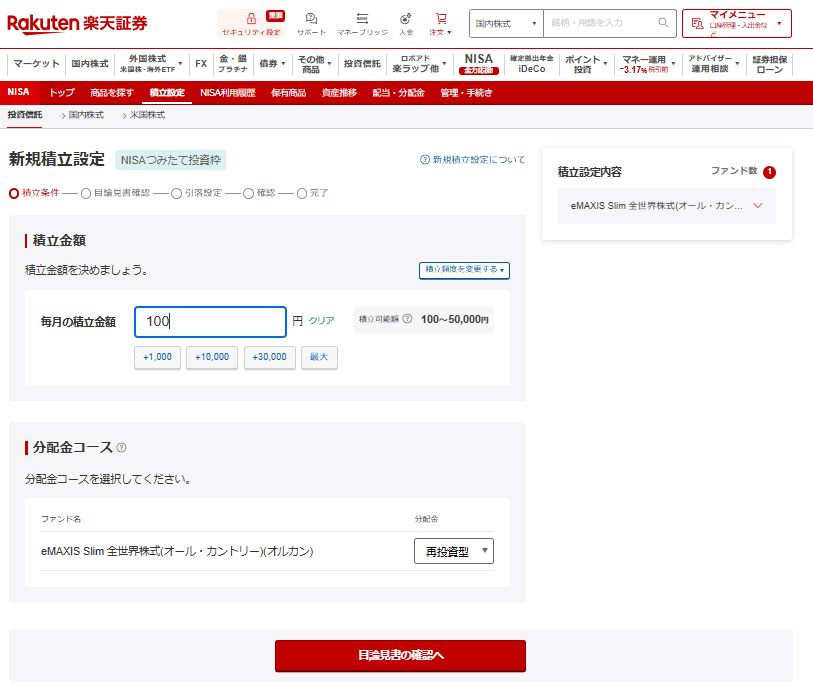Click the +1,000 amount button
The height and width of the screenshot is (686, 813).
click(x=158, y=357)
